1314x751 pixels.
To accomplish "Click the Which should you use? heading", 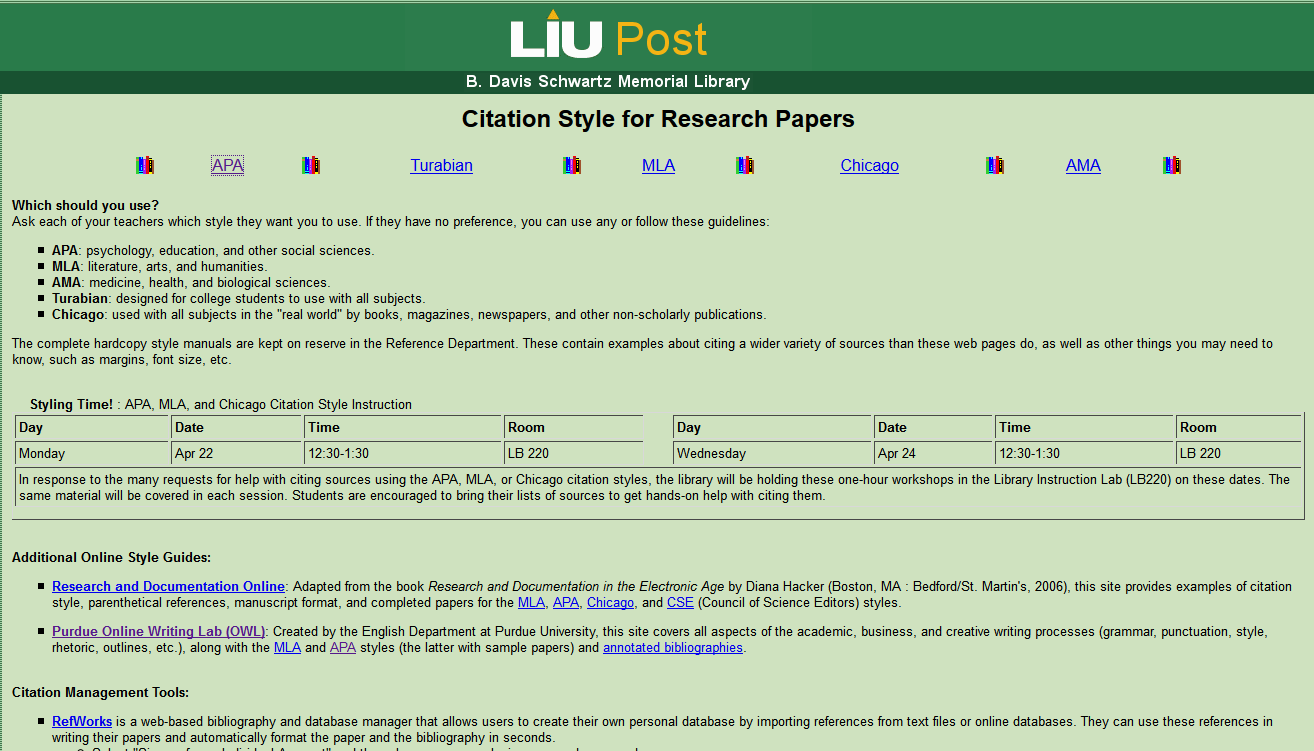I will point(85,206).
